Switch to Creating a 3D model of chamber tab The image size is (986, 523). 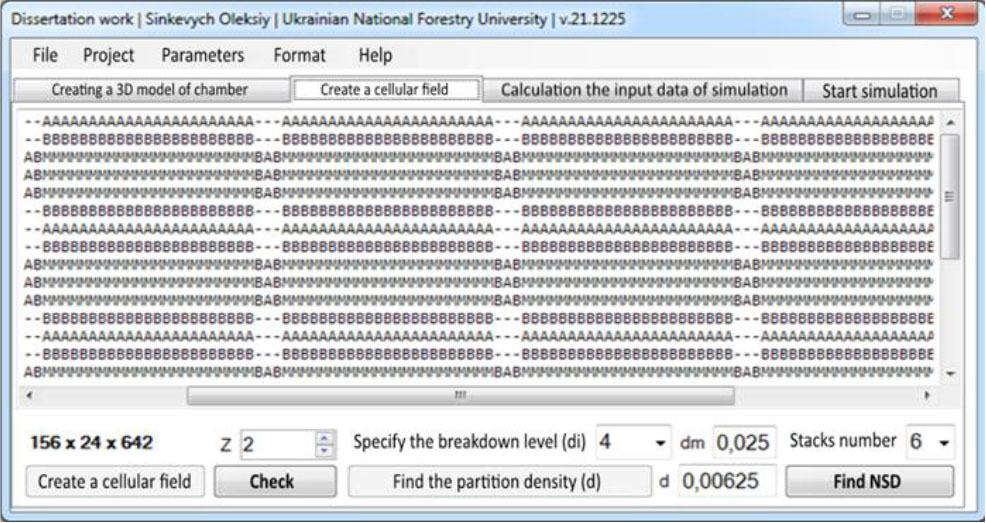149,90
